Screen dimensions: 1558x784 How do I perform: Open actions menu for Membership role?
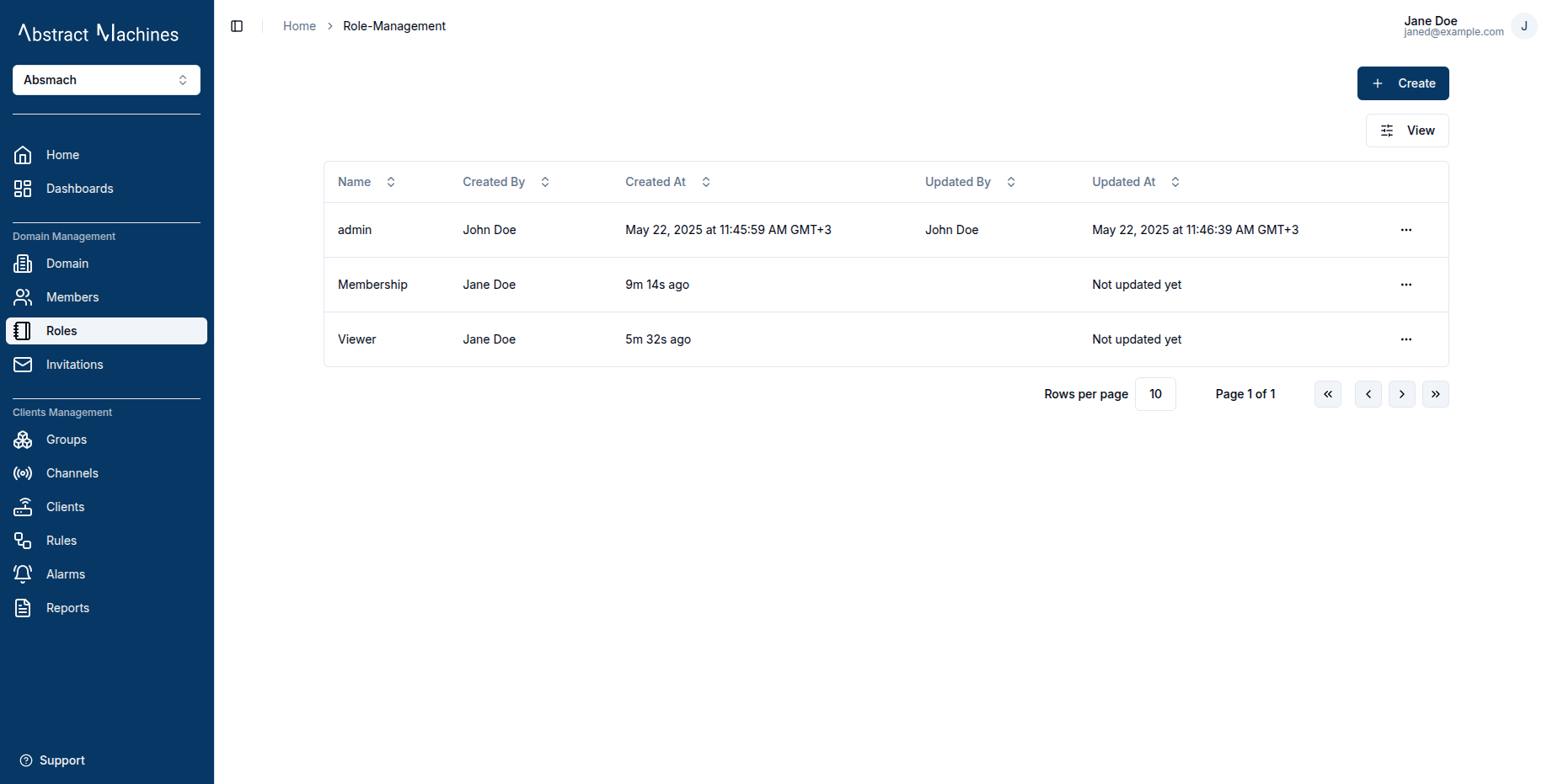coord(1406,285)
